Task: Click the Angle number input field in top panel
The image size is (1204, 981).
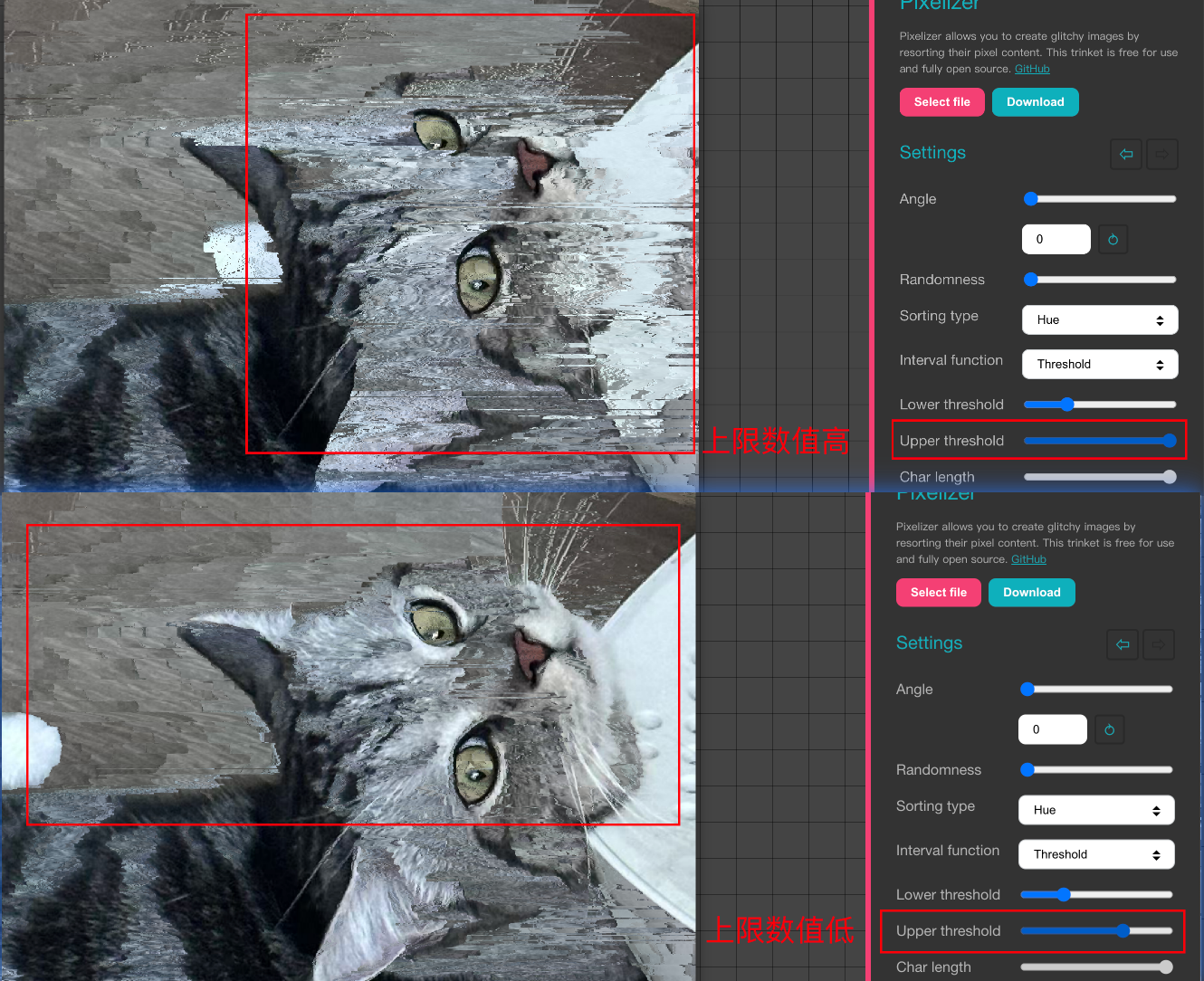Action: point(1056,240)
